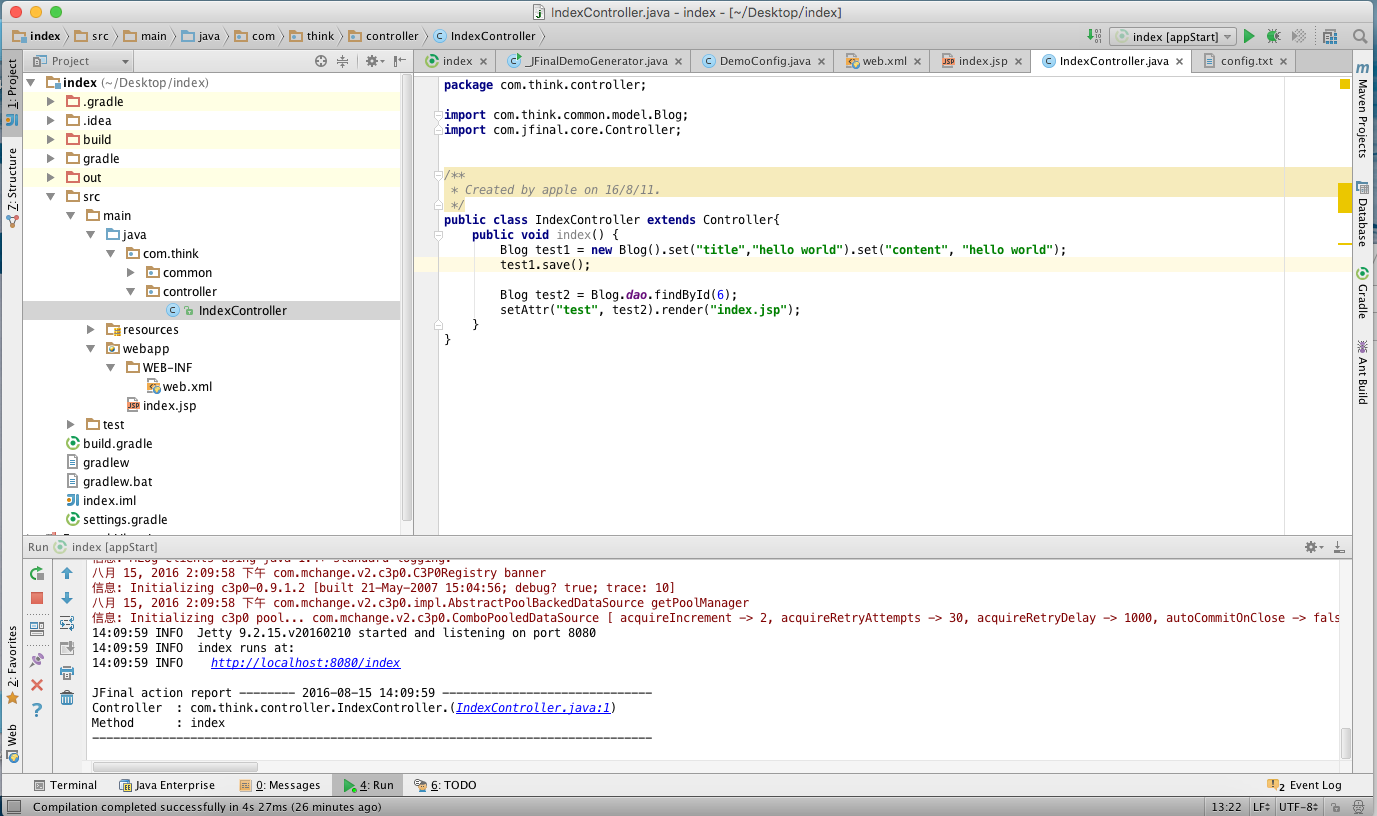Rerun index [appStart] in Run panel

click(x=37, y=573)
